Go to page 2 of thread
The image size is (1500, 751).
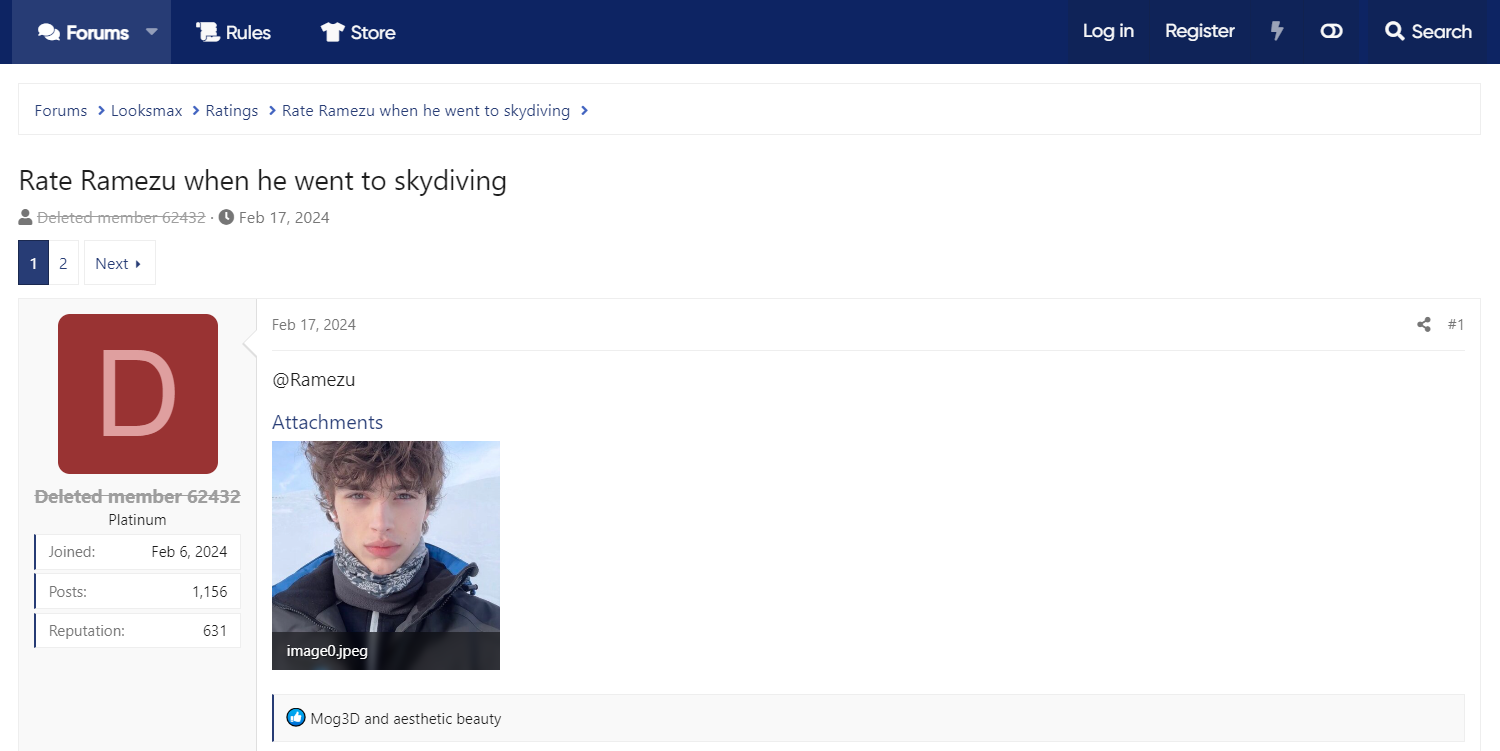(x=63, y=263)
